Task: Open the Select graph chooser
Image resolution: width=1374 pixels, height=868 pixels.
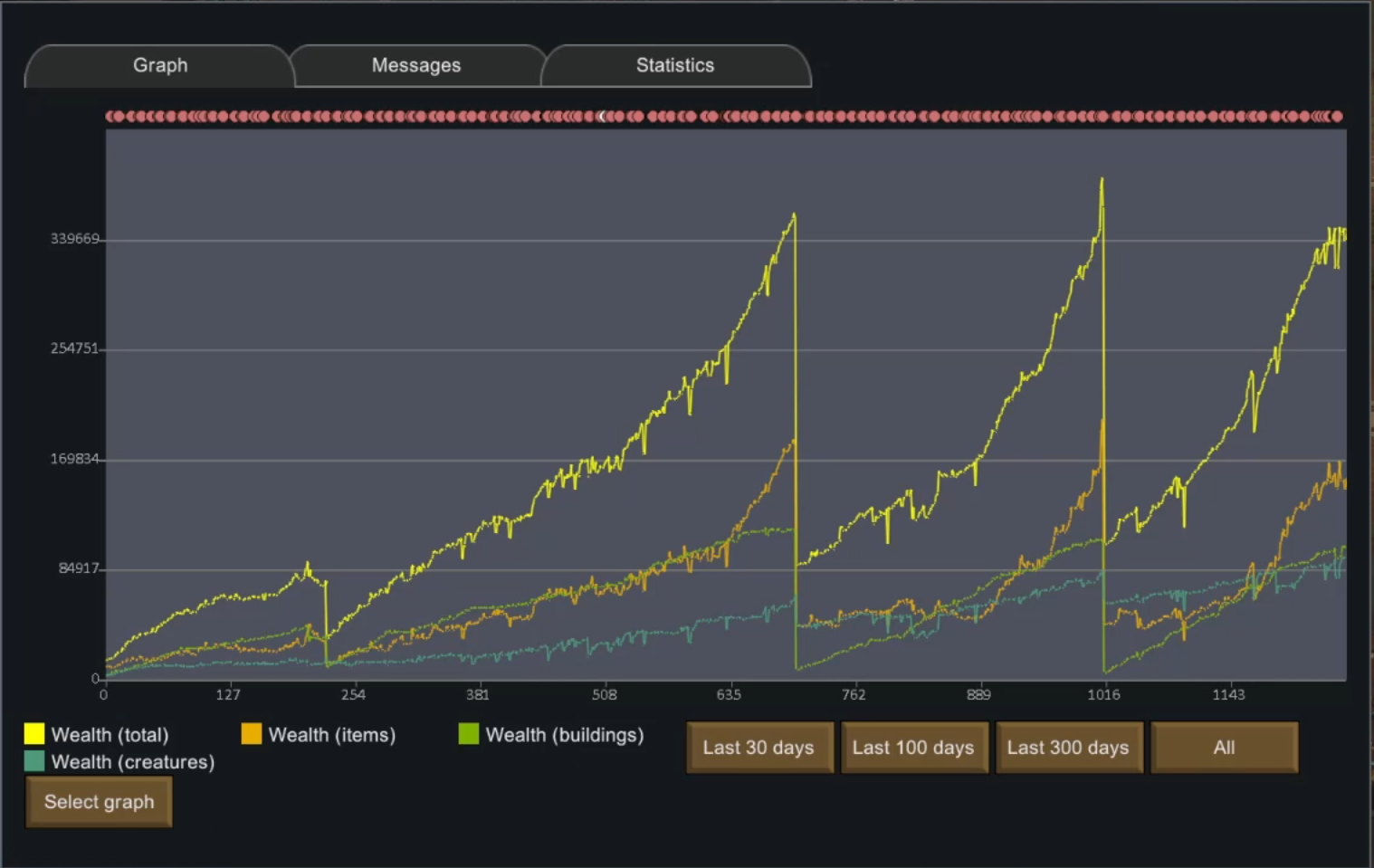Action: (x=99, y=802)
